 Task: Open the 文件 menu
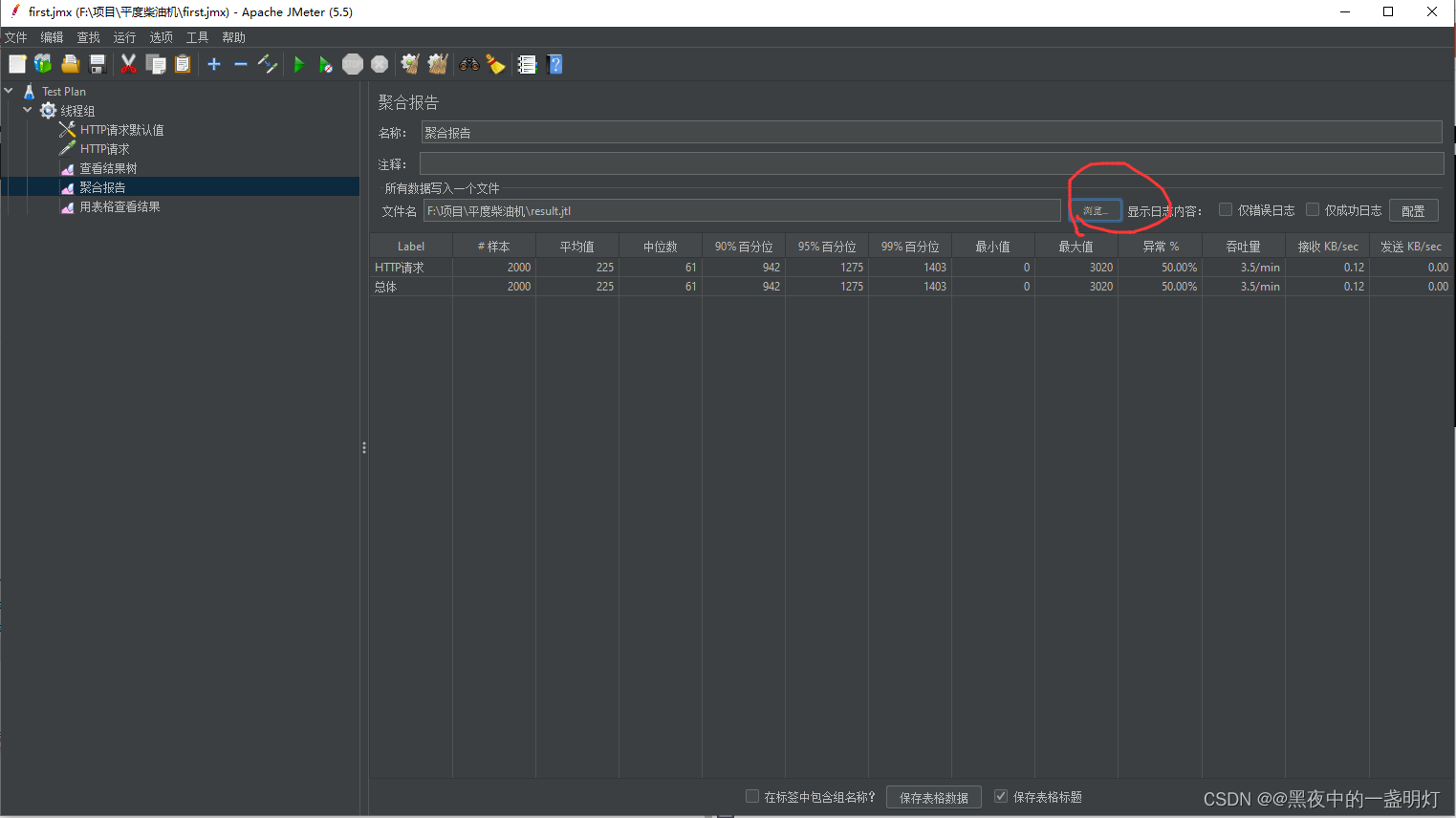[x=16, y=37]
